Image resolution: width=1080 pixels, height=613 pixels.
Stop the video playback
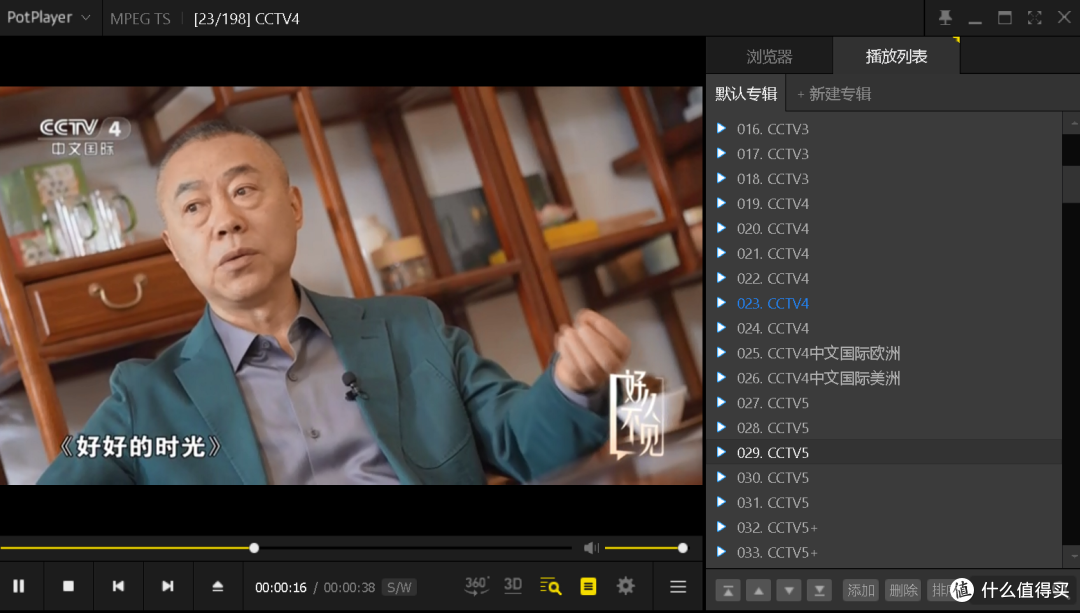pyautogui.click(x=68, y=586)
